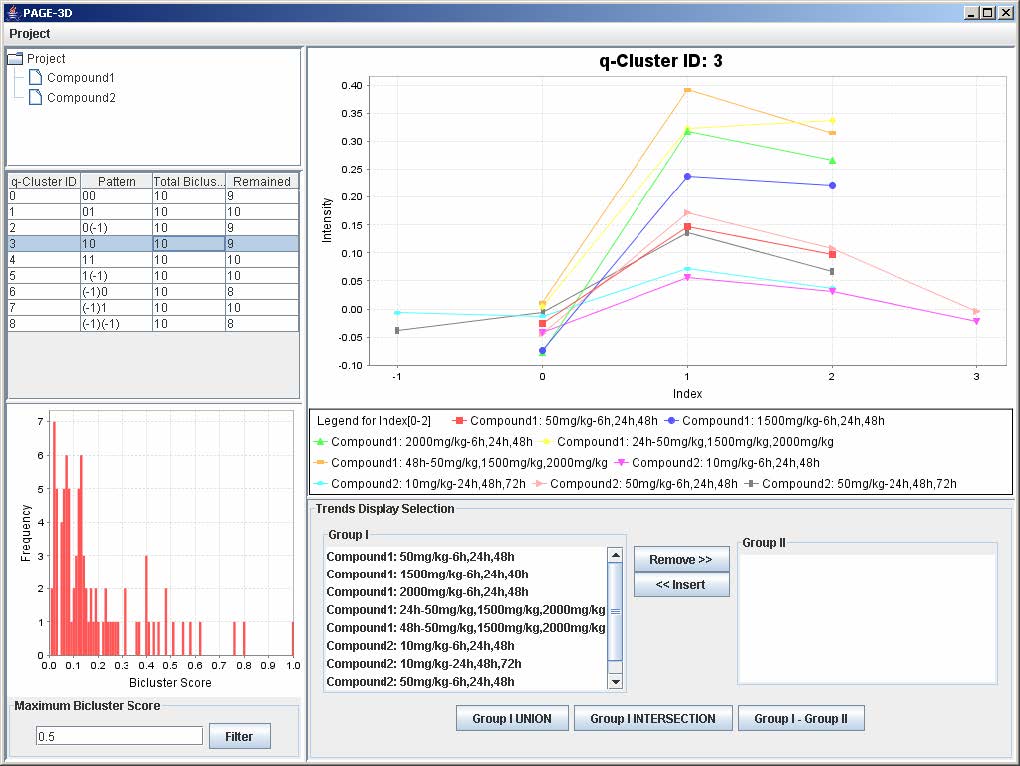Click the << Insert button
The width and height of the screenshot is (1020, 766).
pos(681,585)
